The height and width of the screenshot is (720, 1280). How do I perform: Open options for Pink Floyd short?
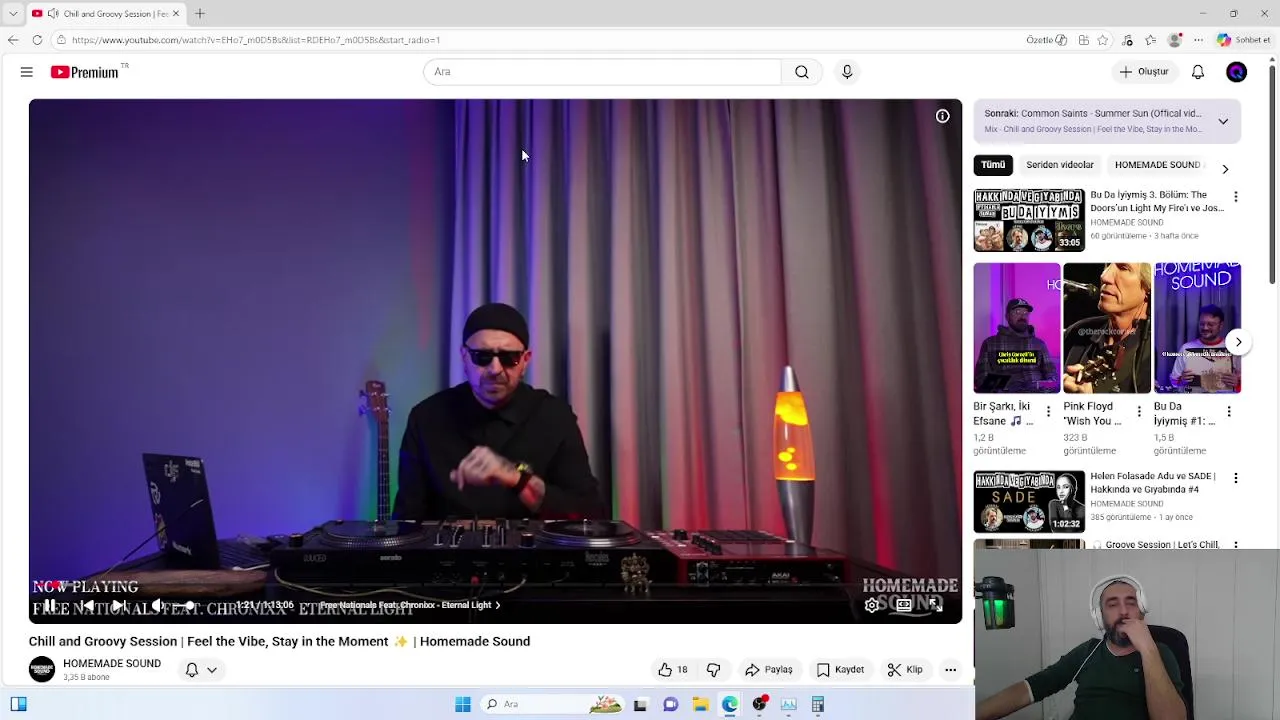point(1139,411)
